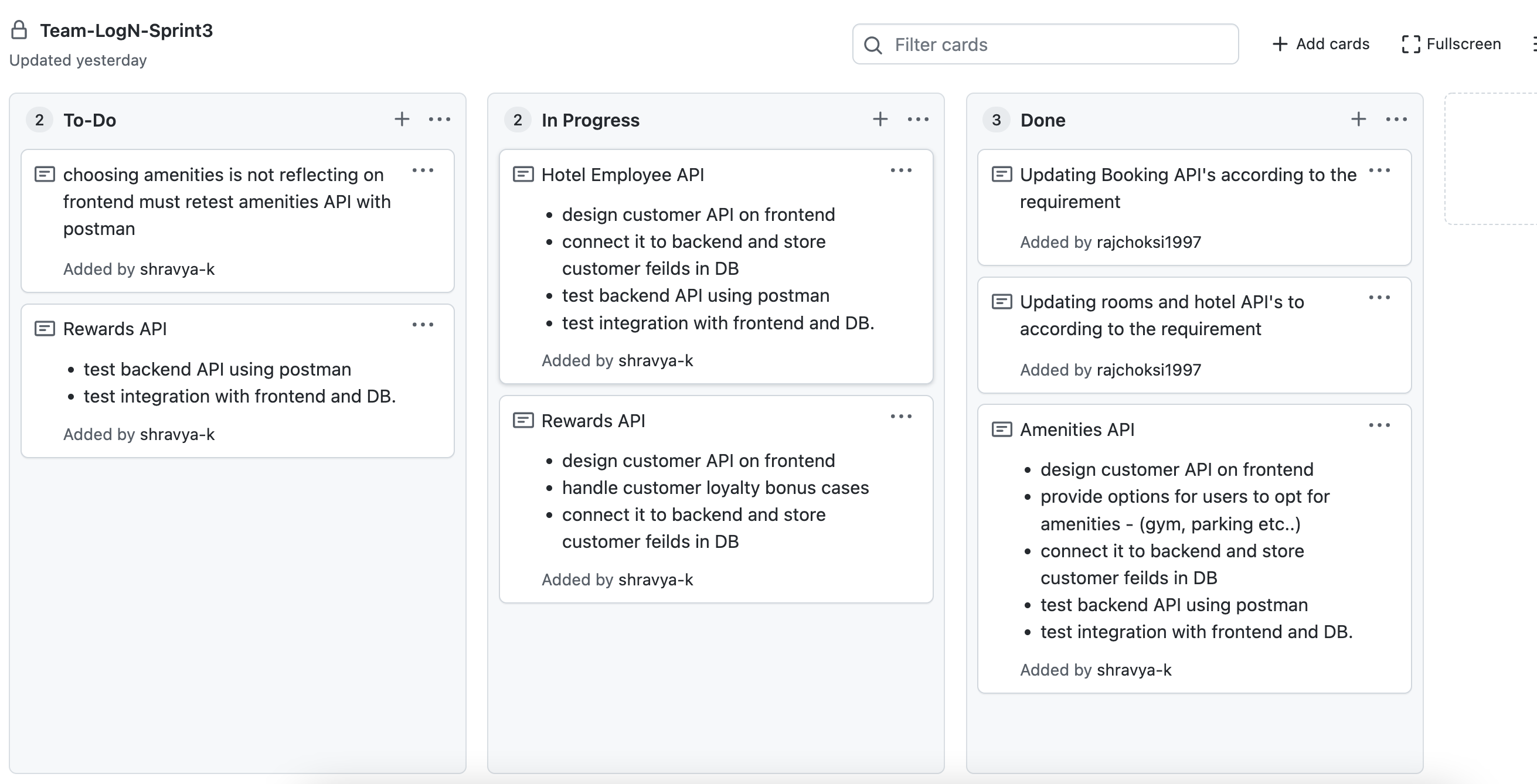Click the note icon on Hotel Employee API card

(523, 174)
